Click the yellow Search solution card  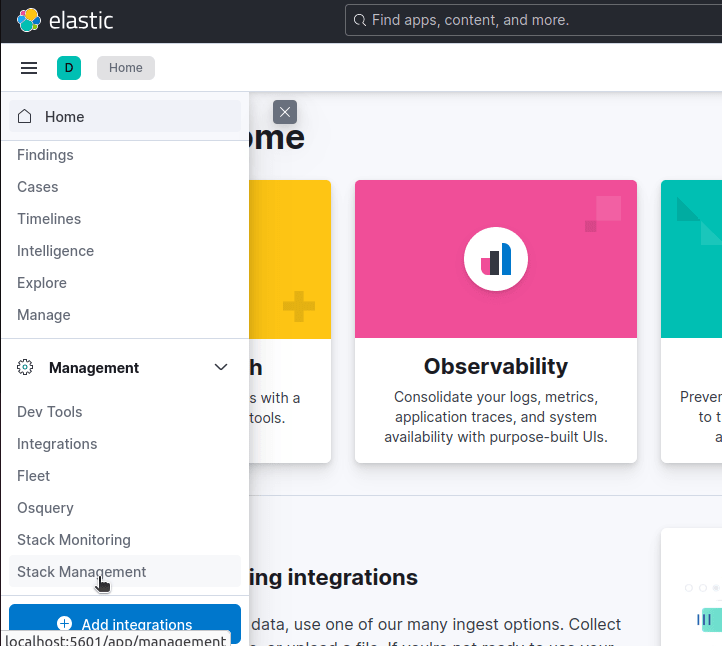tap(290, 321)
